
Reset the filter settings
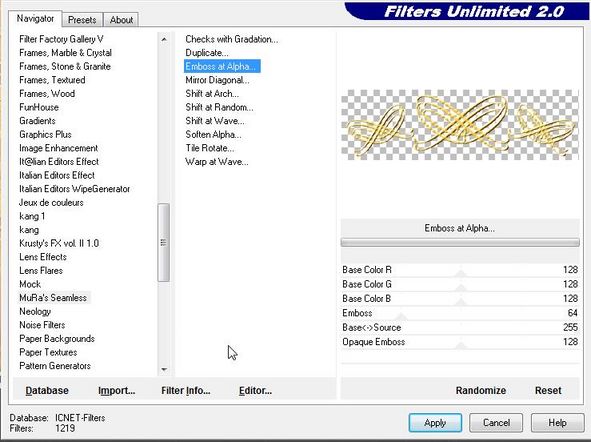[x=548, y=390]
